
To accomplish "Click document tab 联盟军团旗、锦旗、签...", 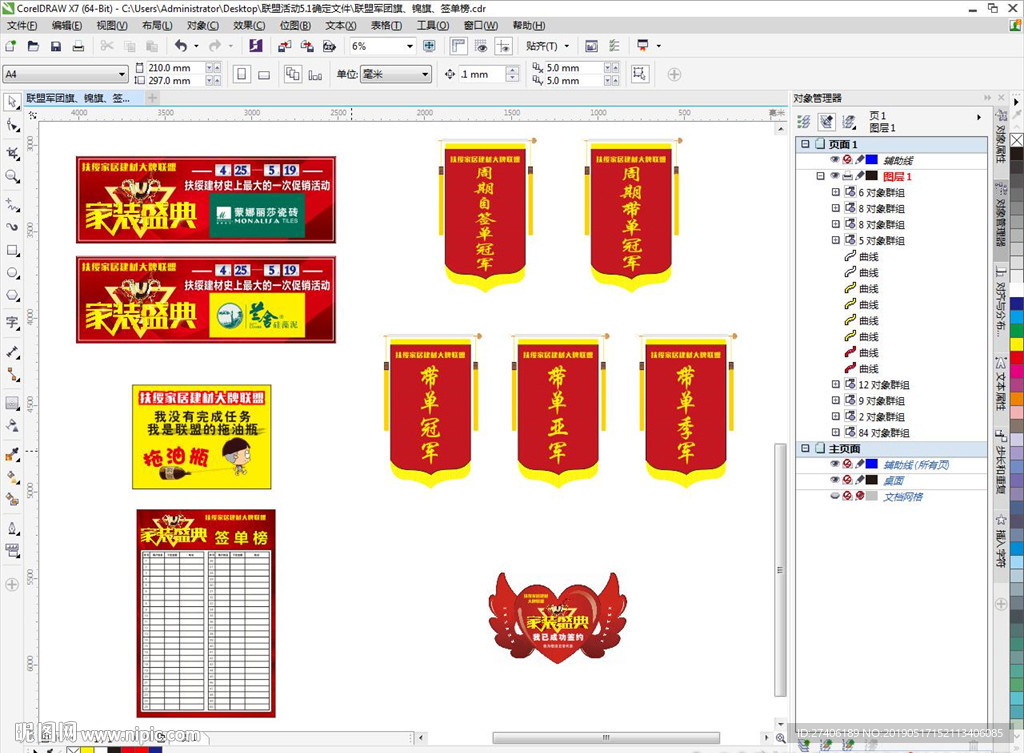I will pyautogui.click(x=78, y=98).
